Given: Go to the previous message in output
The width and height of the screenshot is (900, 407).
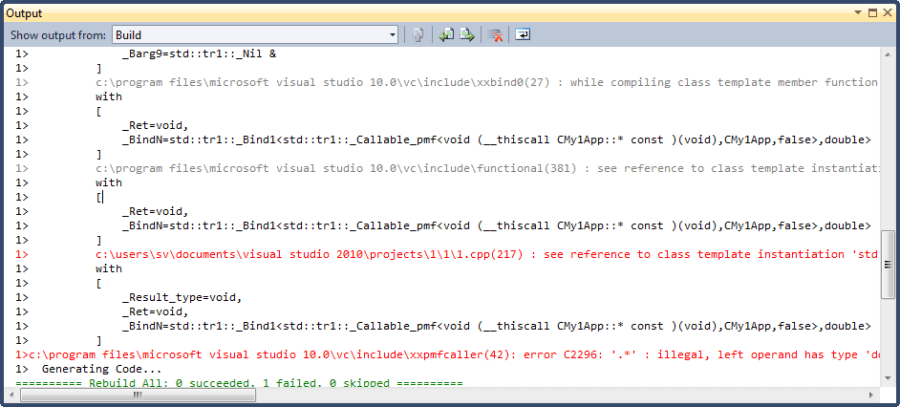Looking at the screenshot, I should (x=446, y=35).
